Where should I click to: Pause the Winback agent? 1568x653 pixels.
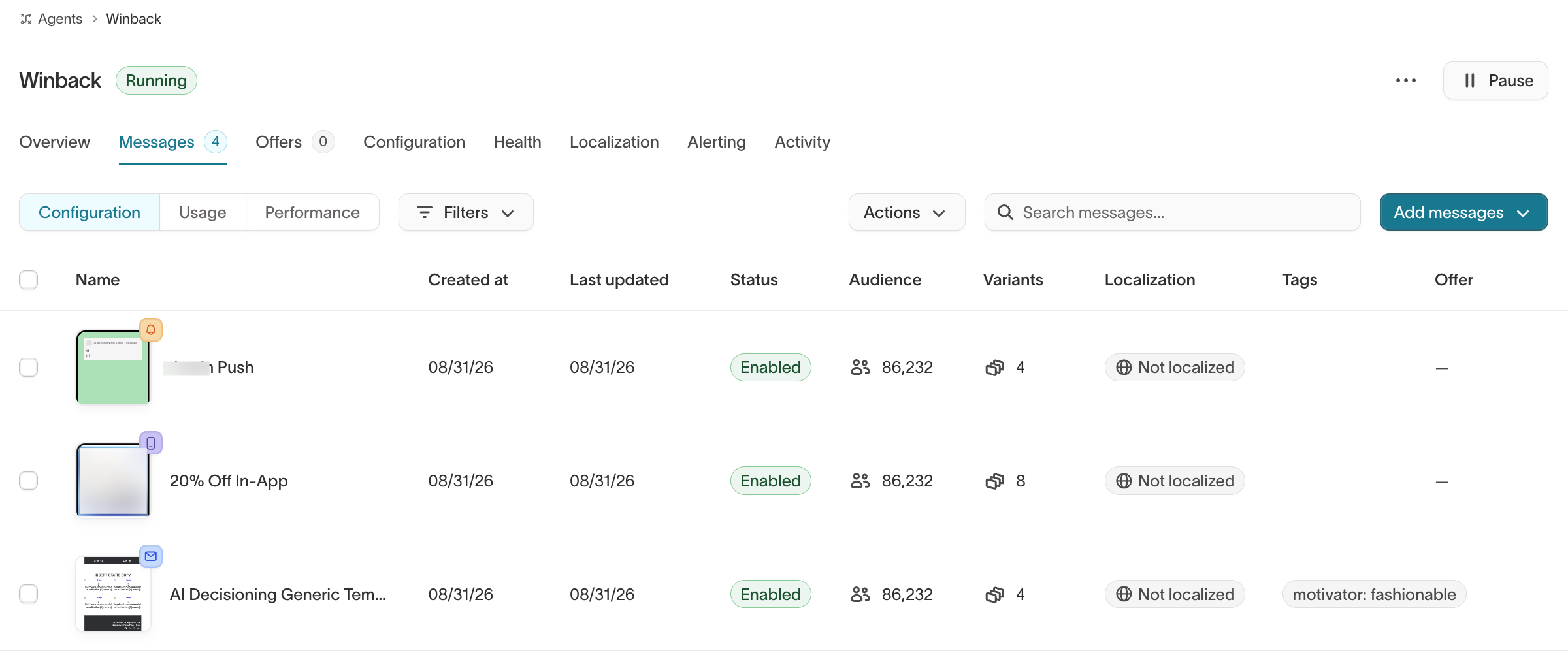tap(1495, 80)
